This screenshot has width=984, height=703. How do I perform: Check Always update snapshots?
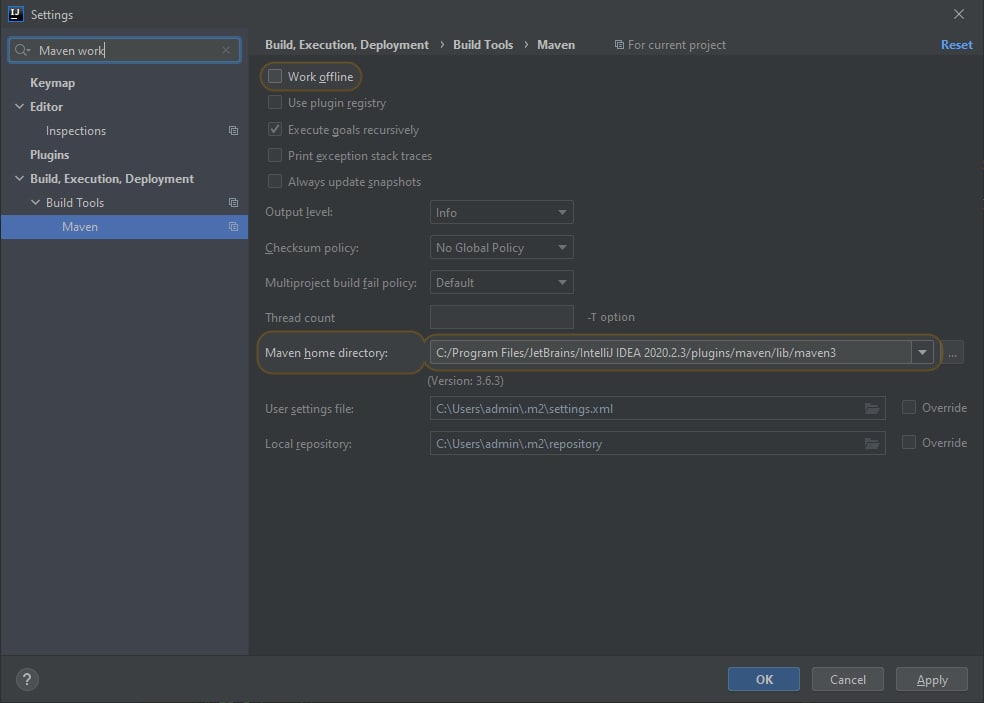point(275,181)
